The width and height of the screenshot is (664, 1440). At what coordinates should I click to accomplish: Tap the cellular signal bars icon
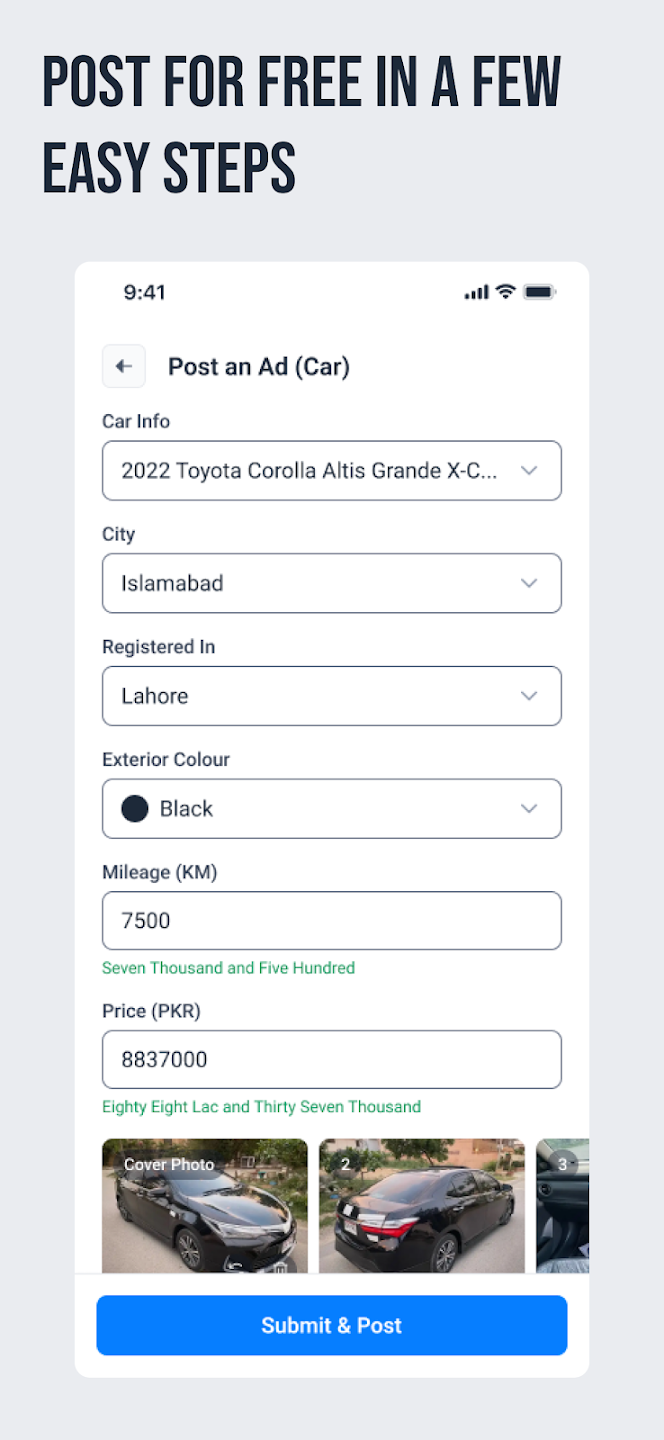point(476,292)
